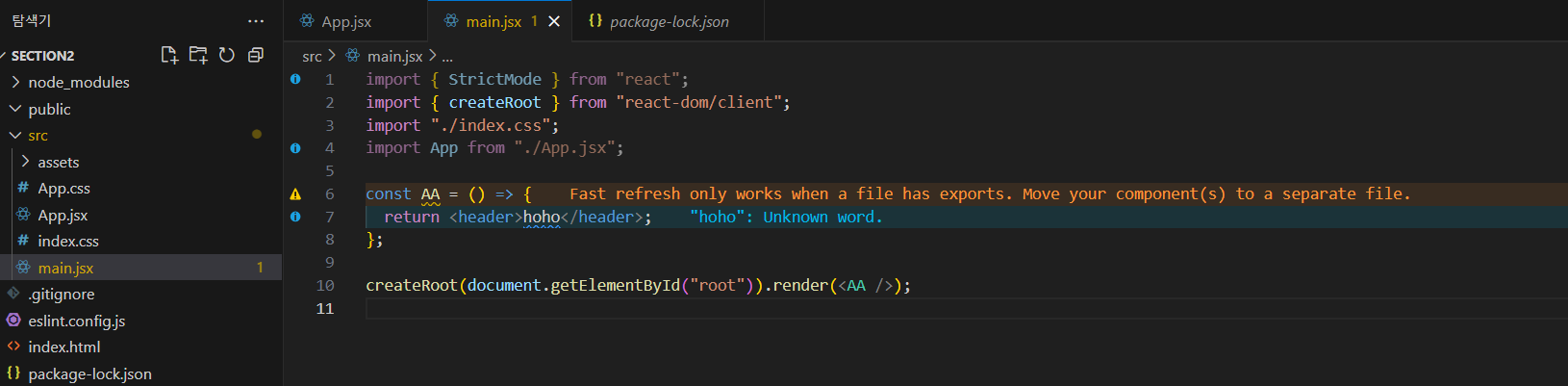Screen dimensions: 1568x386
Task: Click the .gitignore file icon
Action: (x=13, y=294)
